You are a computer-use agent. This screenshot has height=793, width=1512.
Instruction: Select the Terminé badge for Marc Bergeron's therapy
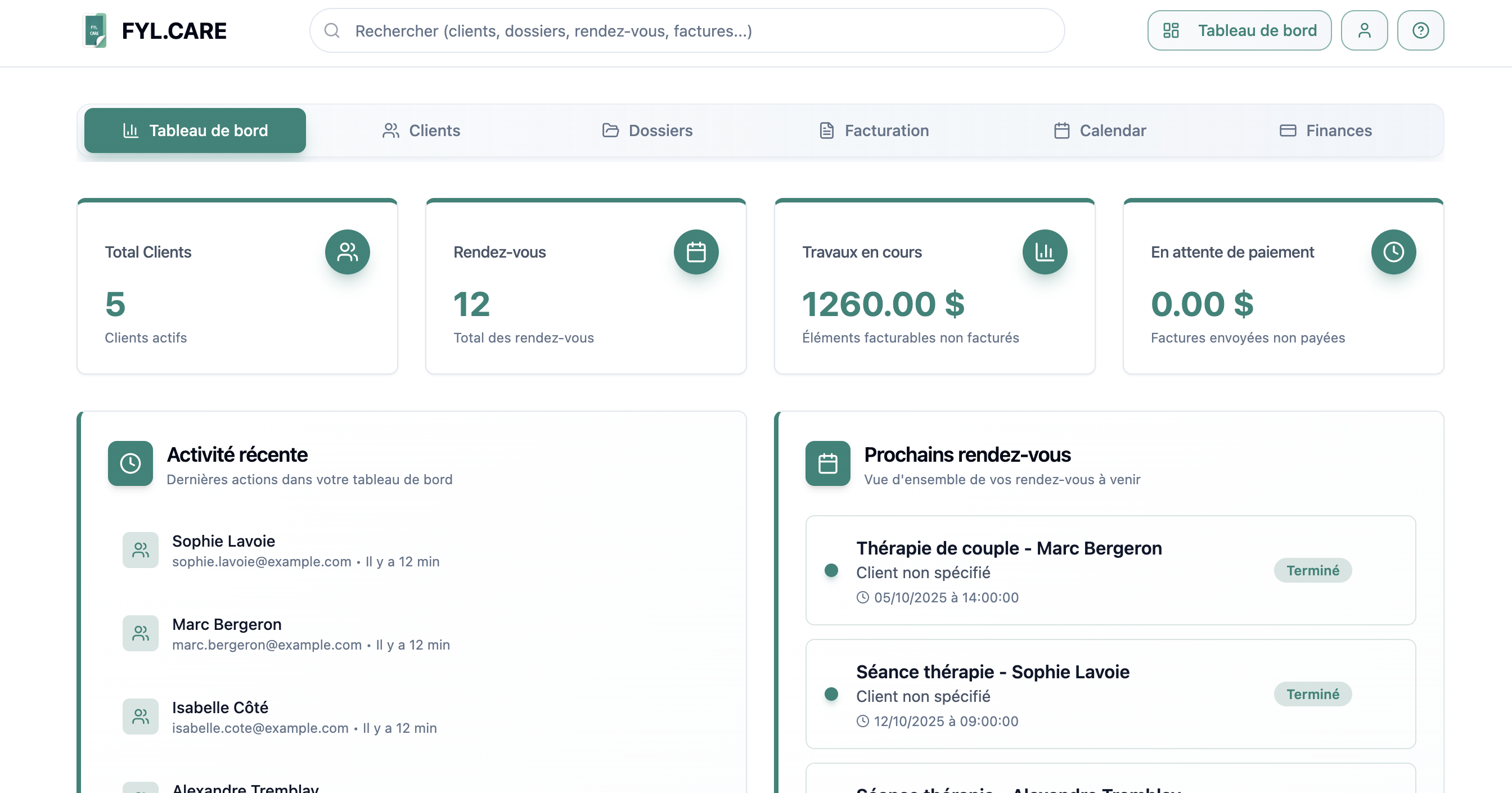tap(1313, 569)
